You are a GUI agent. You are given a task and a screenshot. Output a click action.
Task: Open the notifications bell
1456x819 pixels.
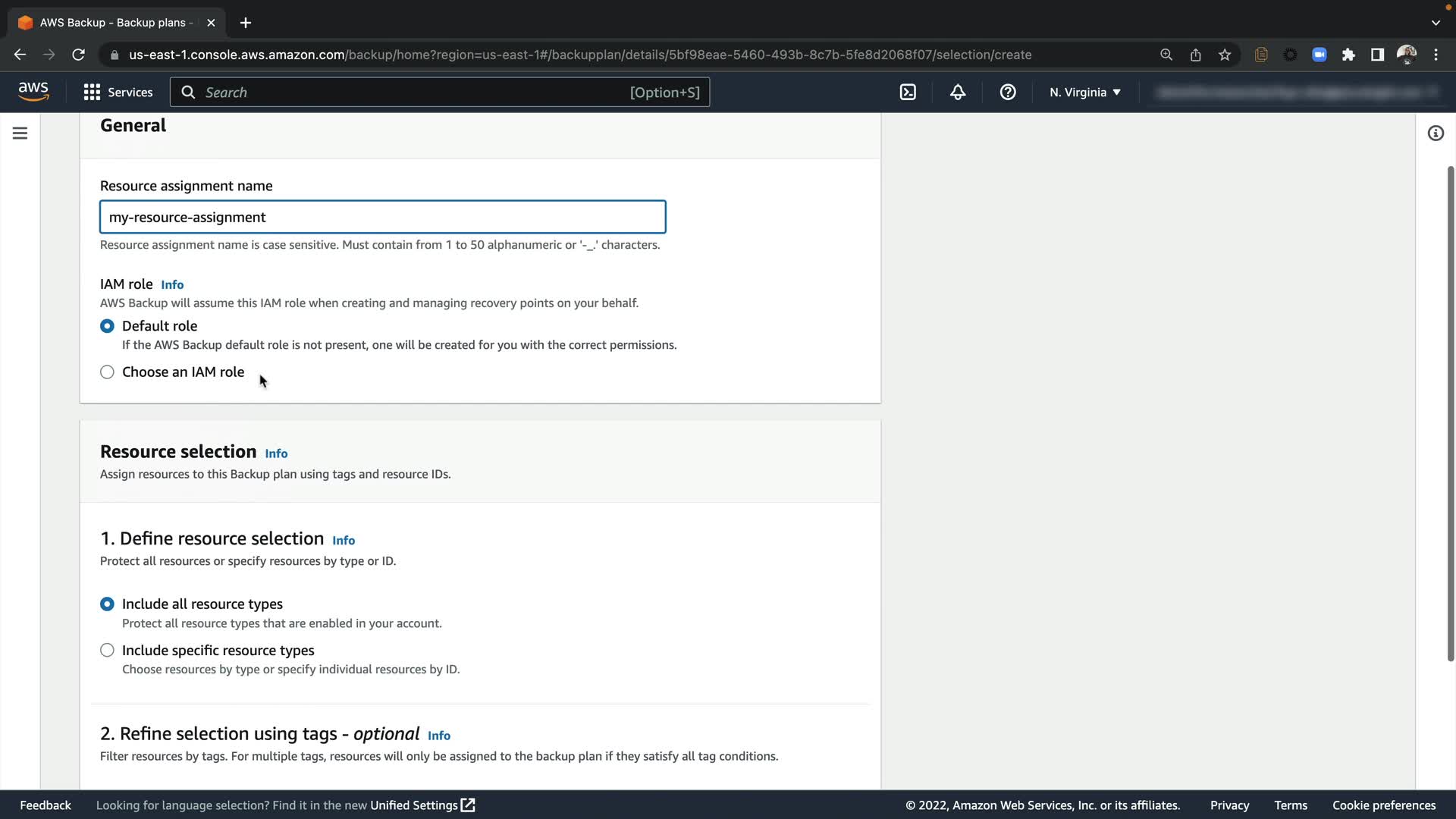pos(958,93)
